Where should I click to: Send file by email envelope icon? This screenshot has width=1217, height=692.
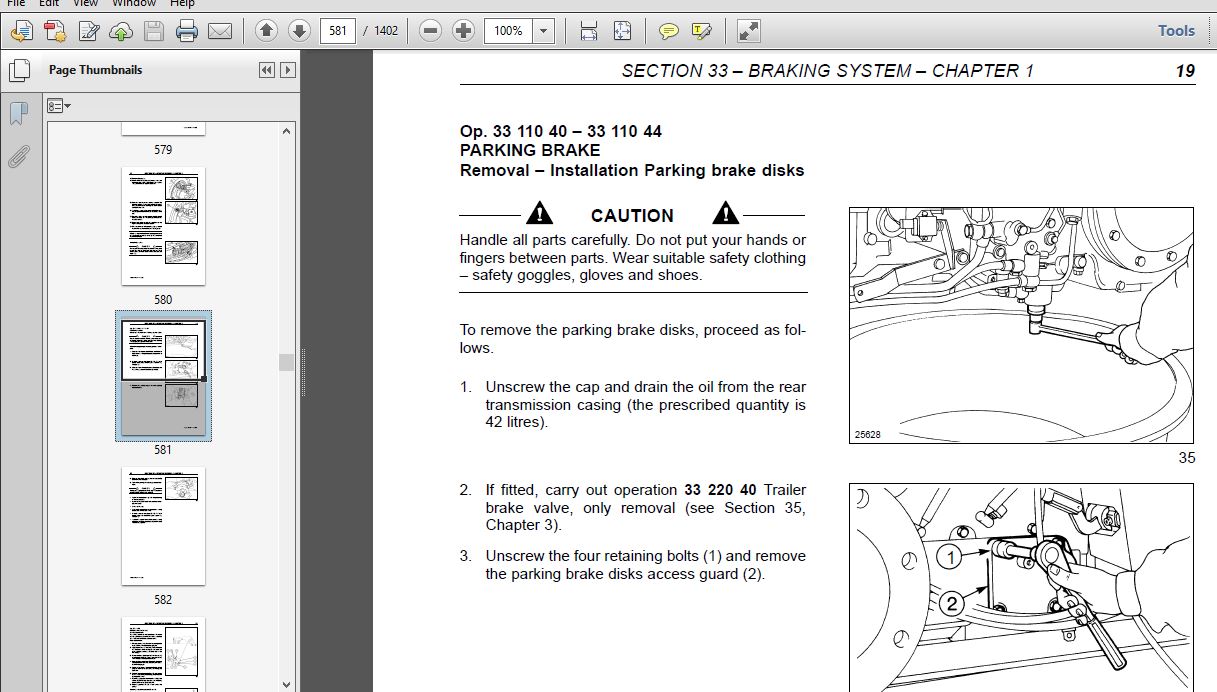220,31
